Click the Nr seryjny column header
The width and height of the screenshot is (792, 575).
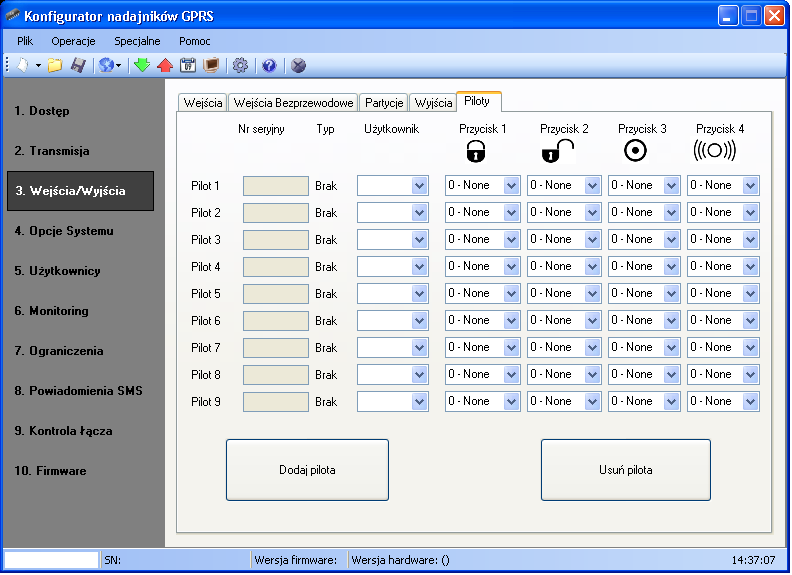click(x=261, y=129)
